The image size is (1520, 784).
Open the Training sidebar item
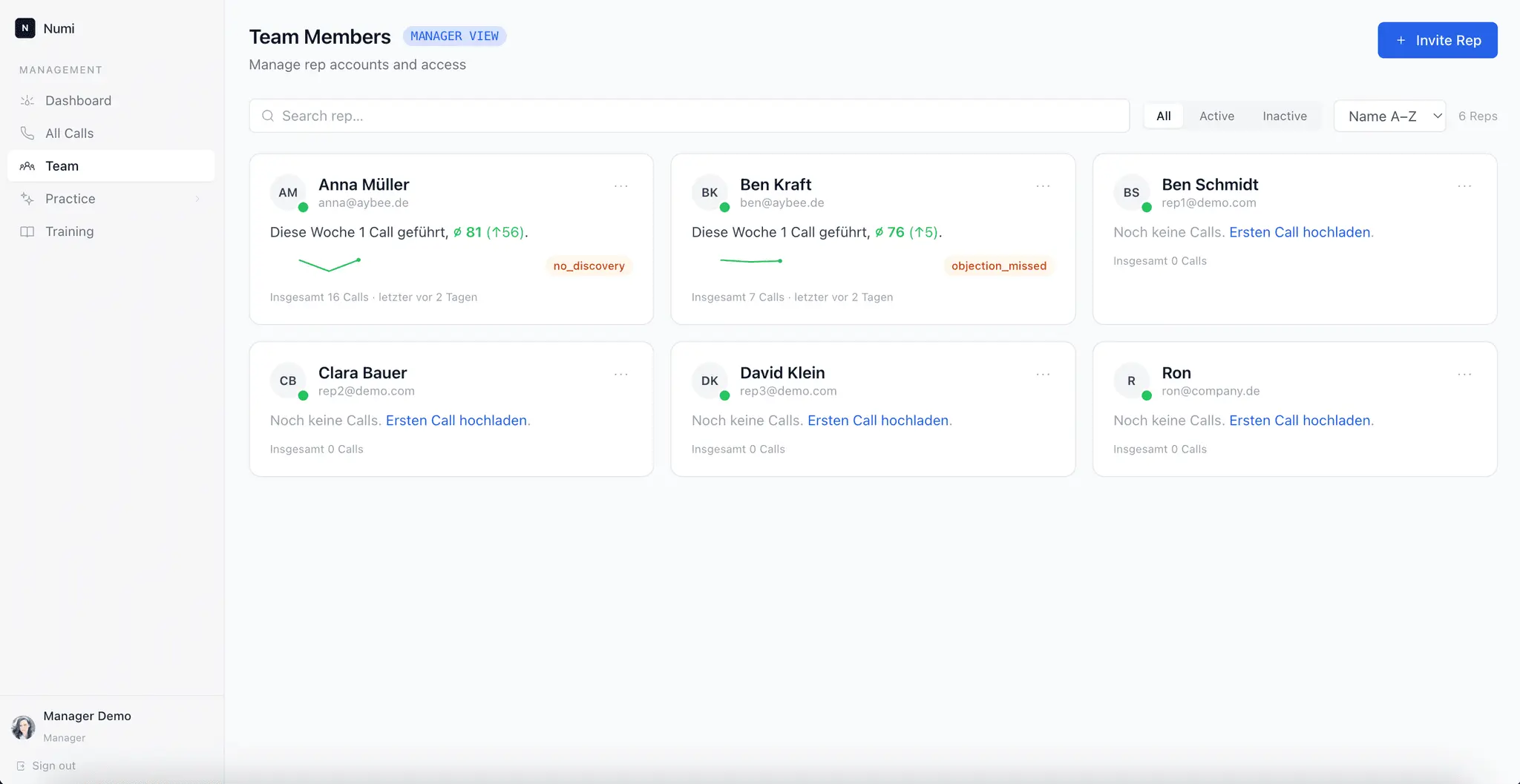pyautogui.click(x=111, y=231)
